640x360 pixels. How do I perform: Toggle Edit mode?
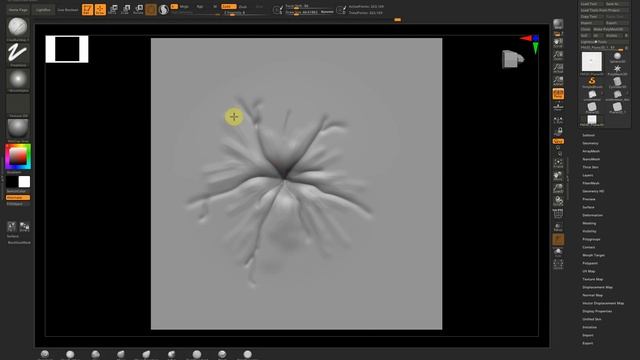[x=87, y=9]
